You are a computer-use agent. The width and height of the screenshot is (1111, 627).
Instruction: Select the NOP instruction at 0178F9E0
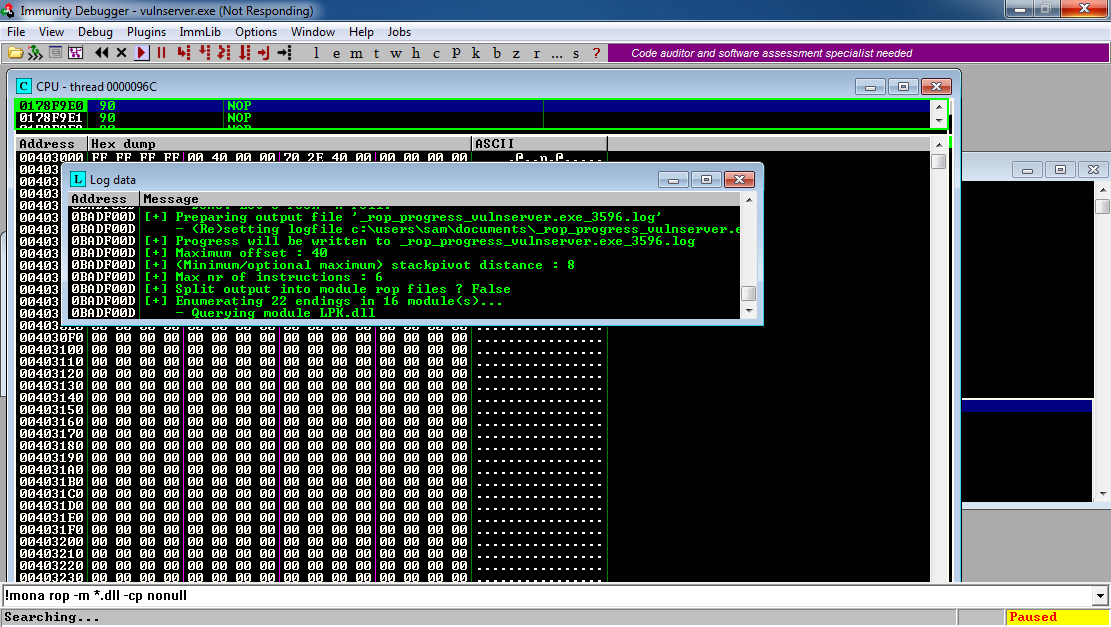473,106
